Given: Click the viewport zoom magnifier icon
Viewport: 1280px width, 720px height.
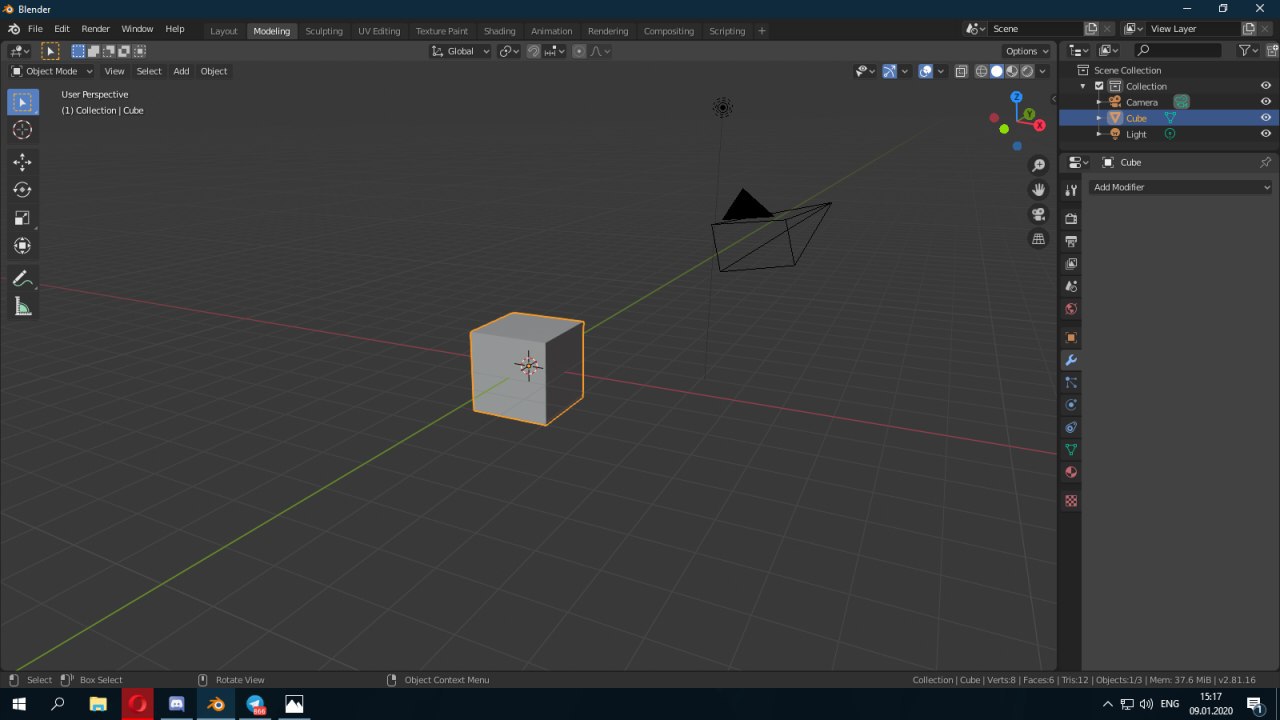Looking at the screenshot, I should point(1039,165).
